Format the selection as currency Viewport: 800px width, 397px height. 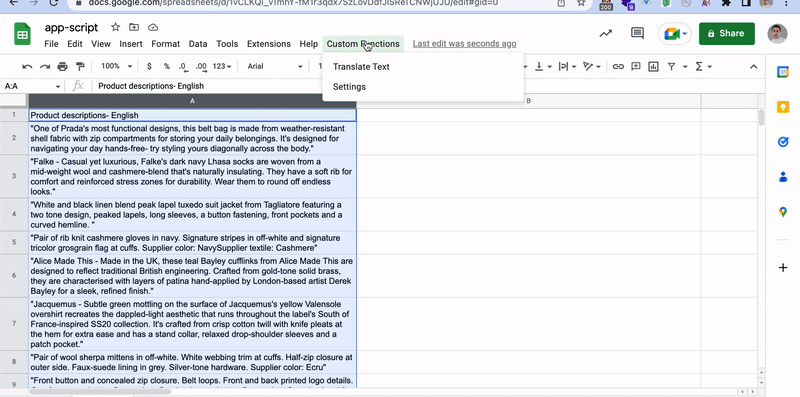[x=149, y=66]
